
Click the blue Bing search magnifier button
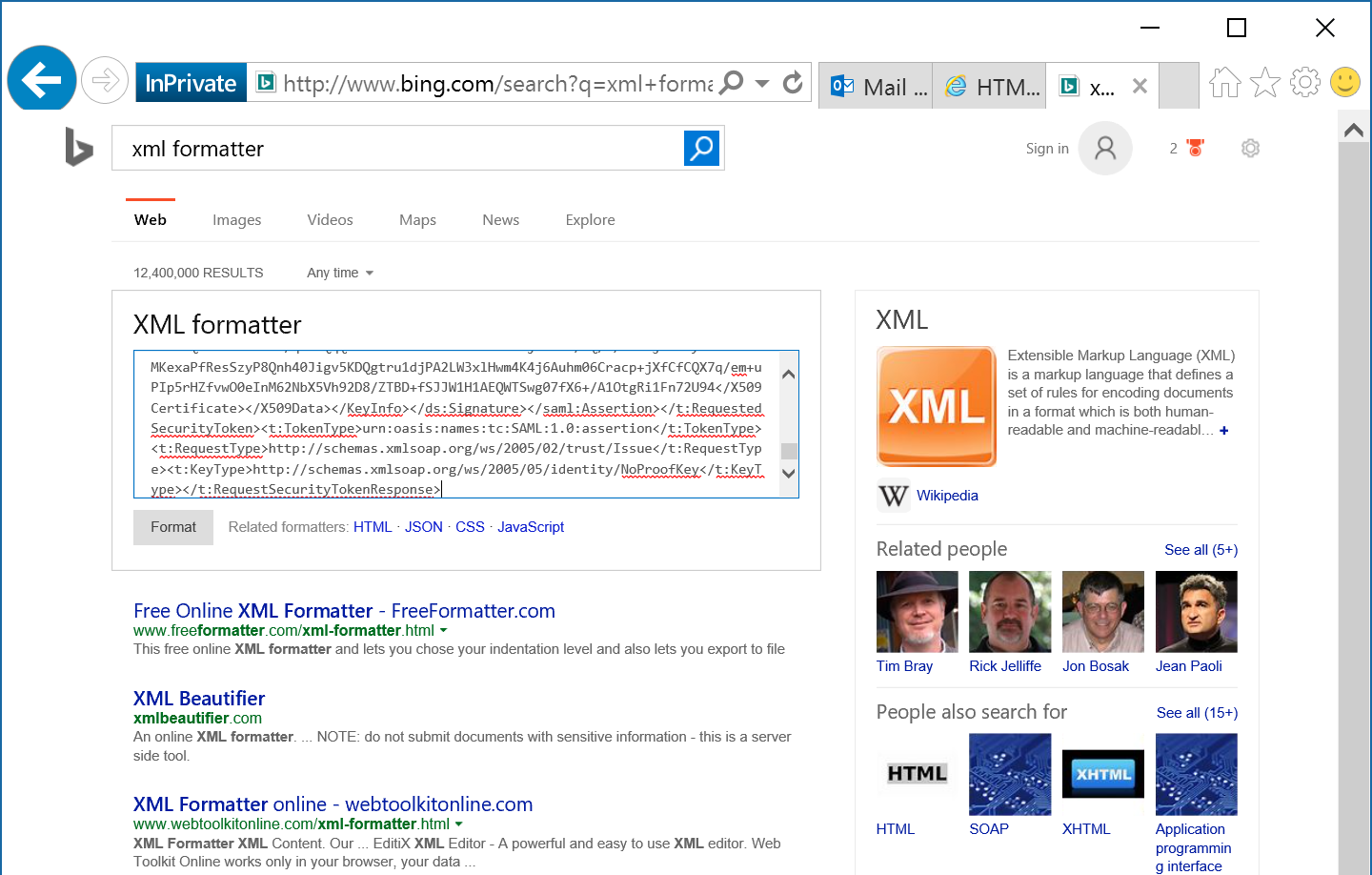(x=701, y=148)
